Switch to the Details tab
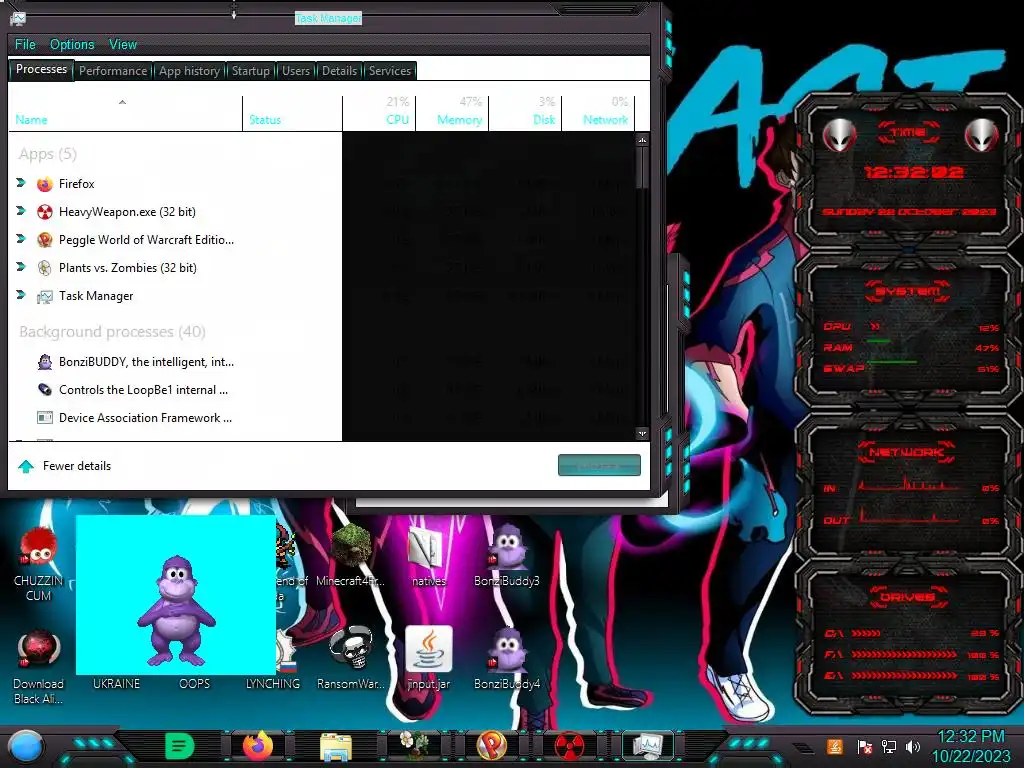The height and width of the screenshot is (768, 1024). (340, 71)
